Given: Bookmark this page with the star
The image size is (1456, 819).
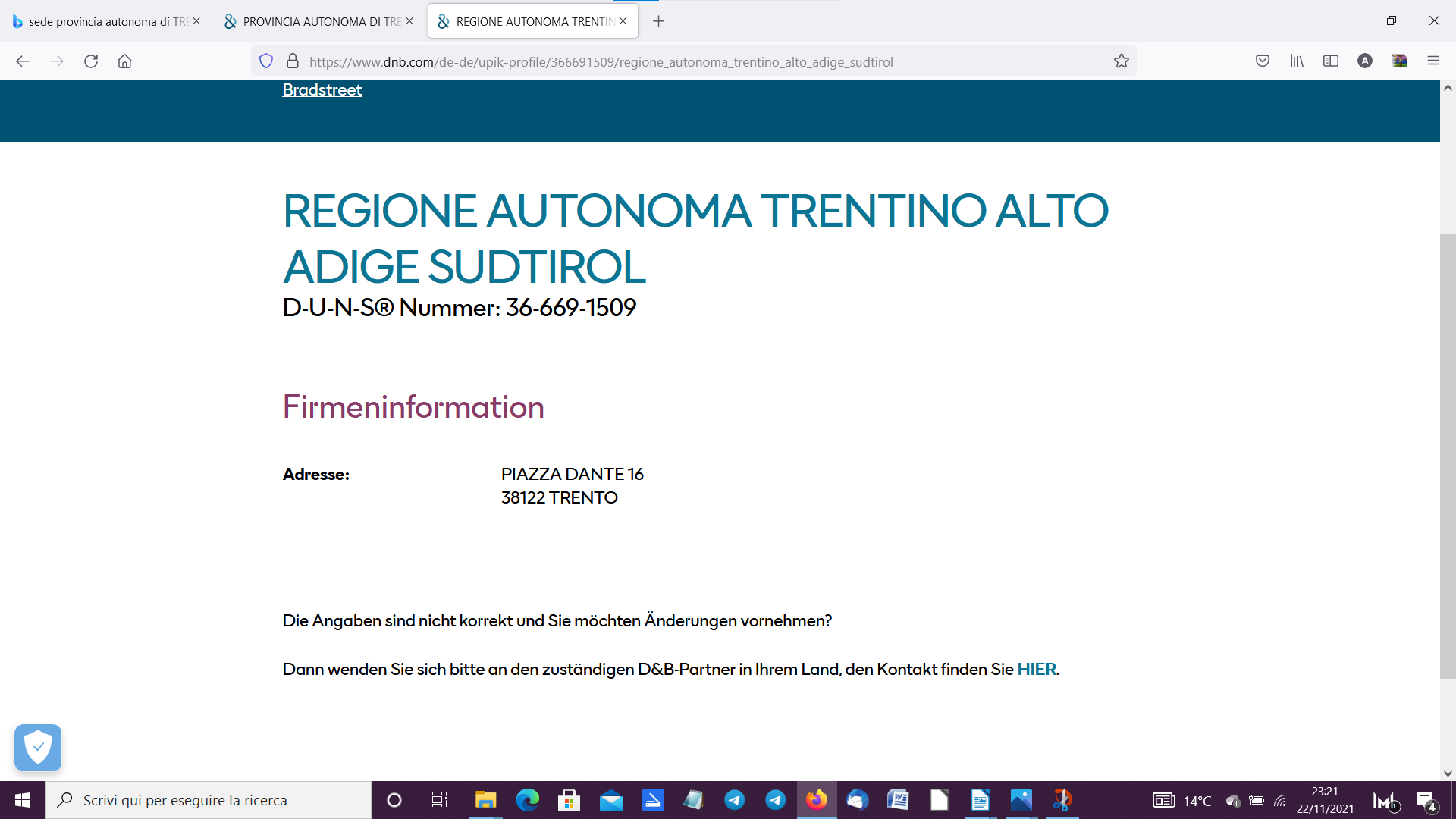Looking at the screenshot, I should [x=1122, y=61].
